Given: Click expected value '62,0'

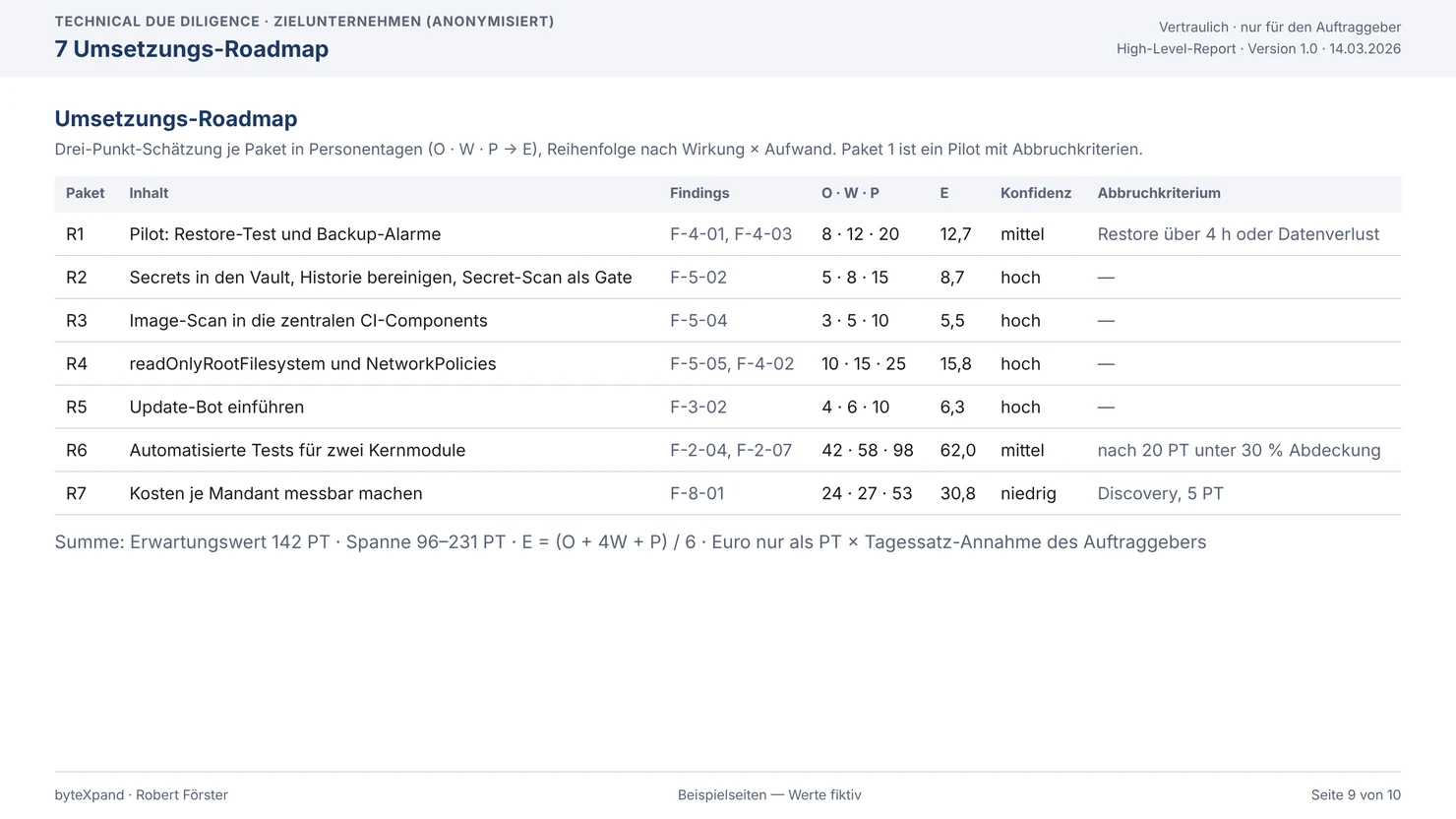Looking at the screenshot, I should pos(958,451).
